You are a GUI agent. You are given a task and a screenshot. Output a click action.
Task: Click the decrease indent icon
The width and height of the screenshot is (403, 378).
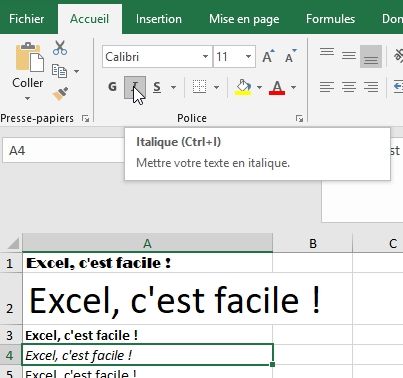[398, 87]
